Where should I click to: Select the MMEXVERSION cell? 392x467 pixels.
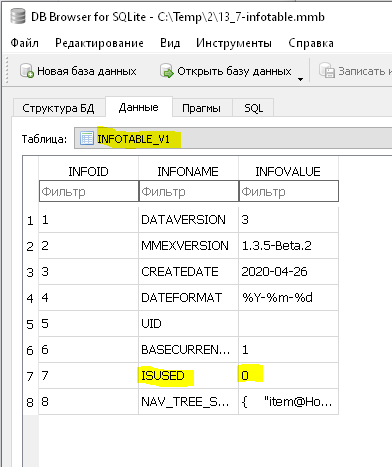pyautogui.click(x=188, y=246)
